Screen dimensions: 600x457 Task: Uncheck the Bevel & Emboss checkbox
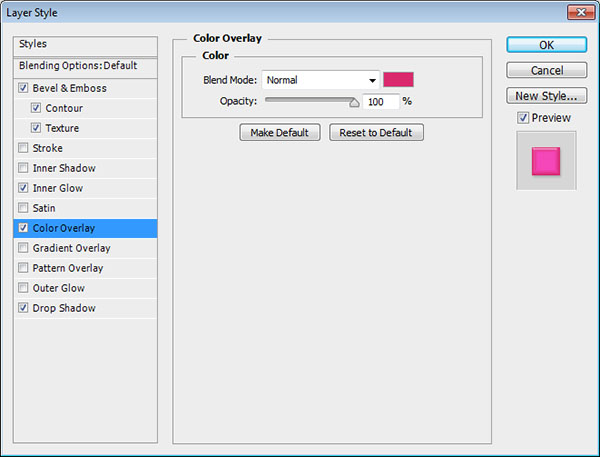pyautogui.click(x=23, y=88)
